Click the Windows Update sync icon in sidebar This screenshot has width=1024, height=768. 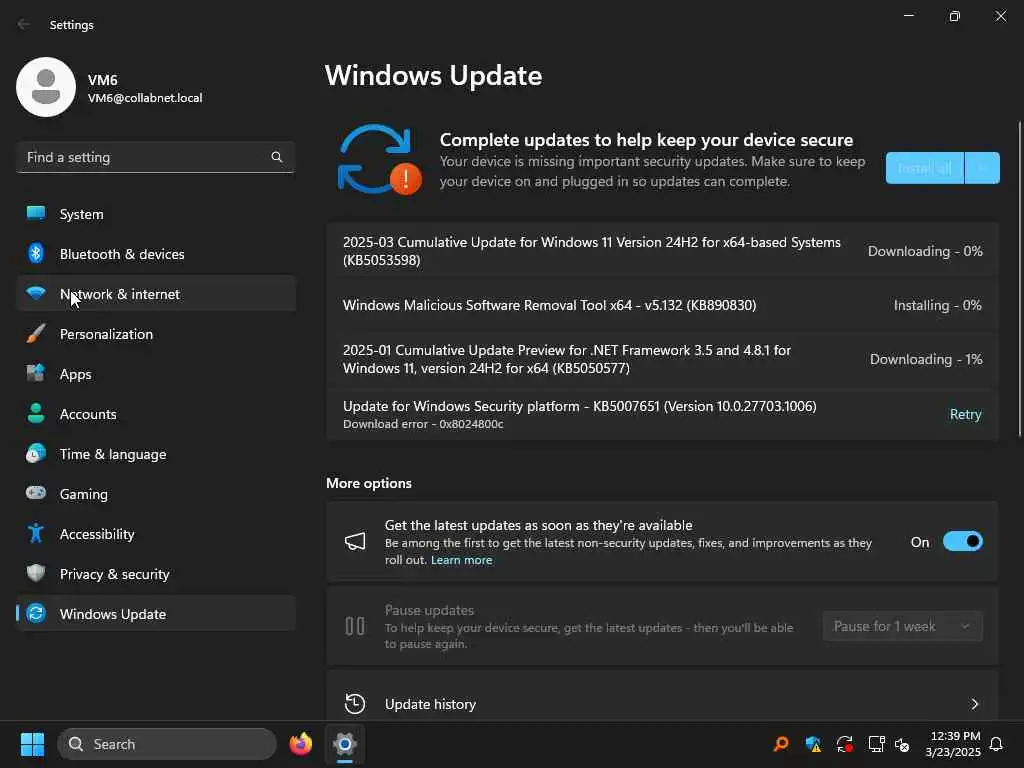[36, 613]
